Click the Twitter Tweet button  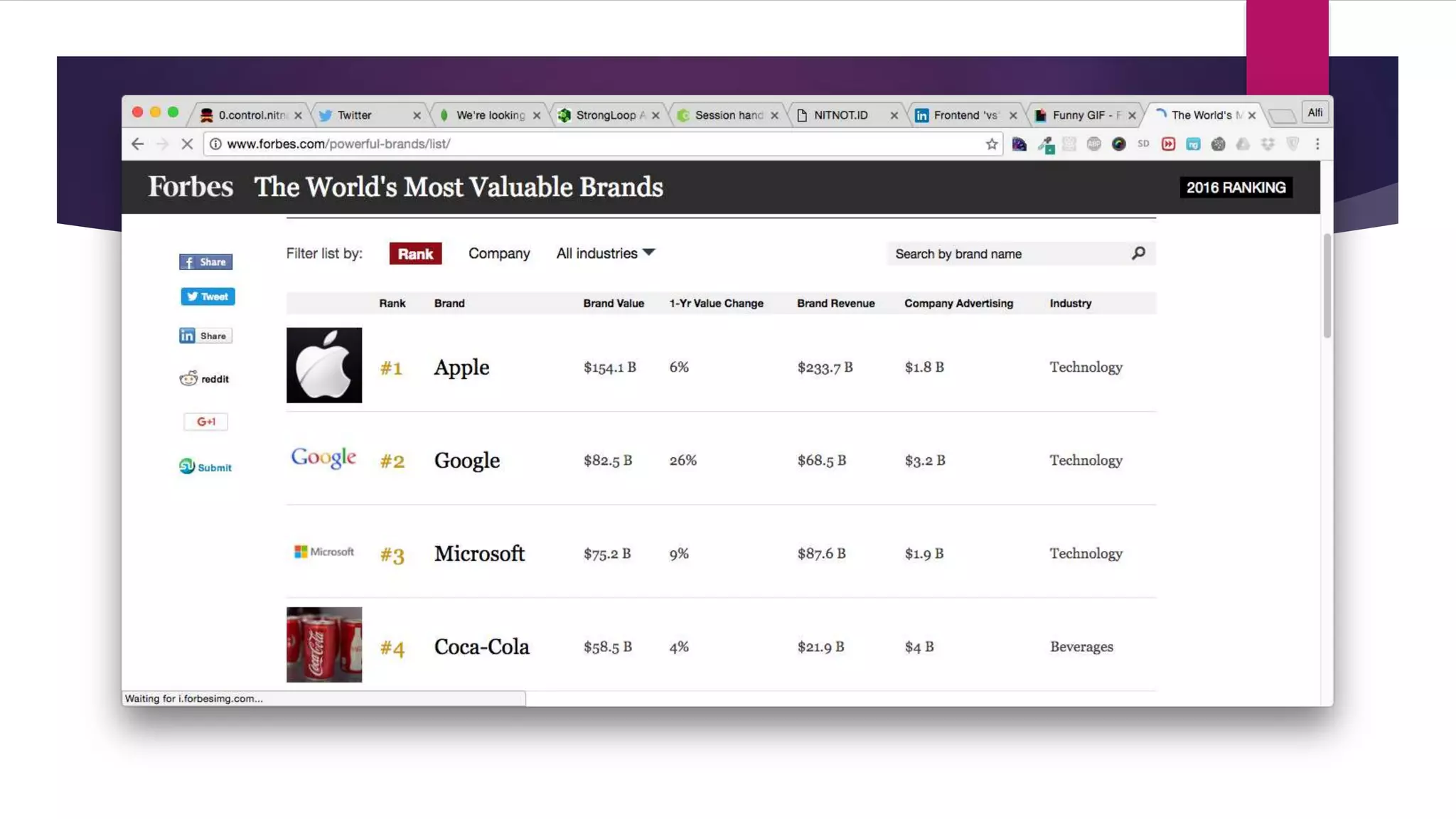tap(207, 296)
